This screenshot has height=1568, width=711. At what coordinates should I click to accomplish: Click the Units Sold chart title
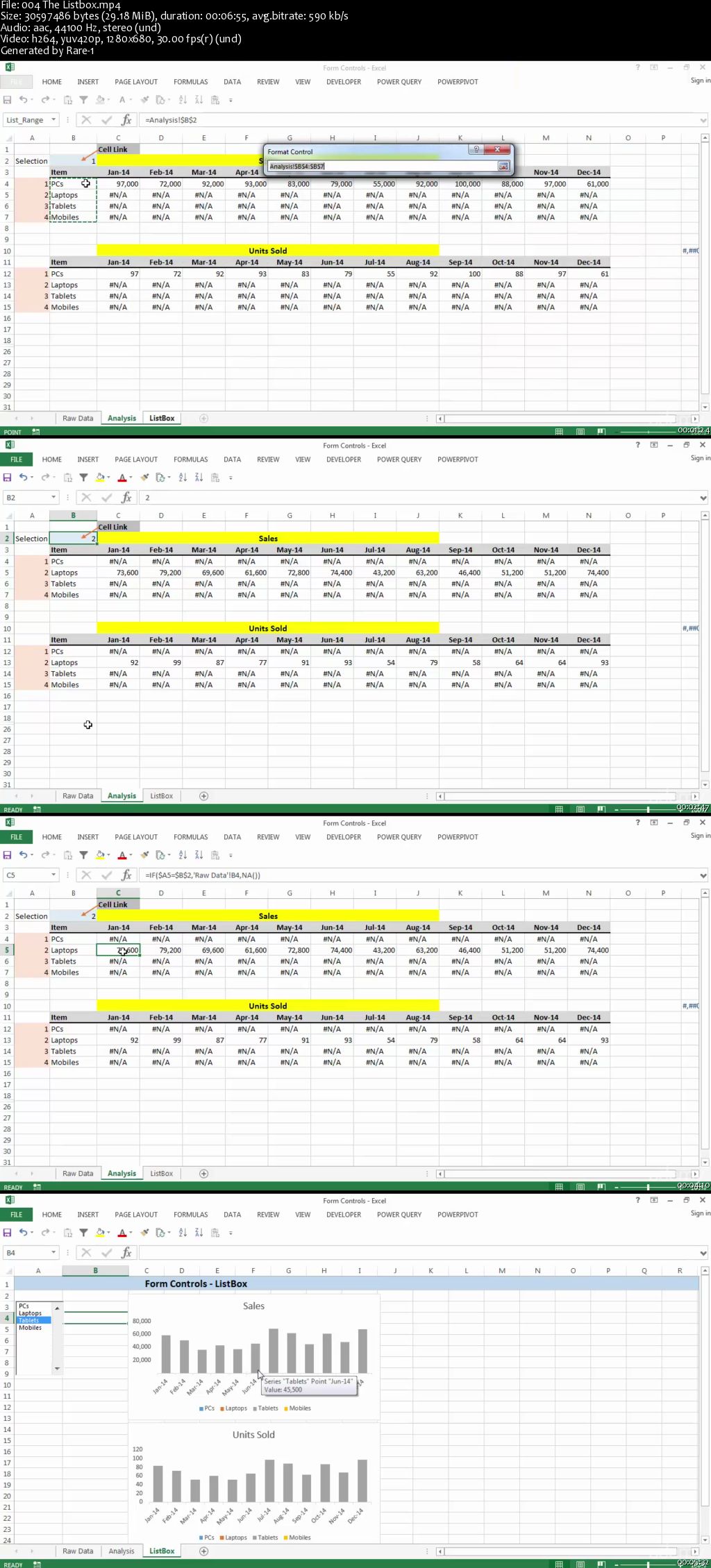253,1434
